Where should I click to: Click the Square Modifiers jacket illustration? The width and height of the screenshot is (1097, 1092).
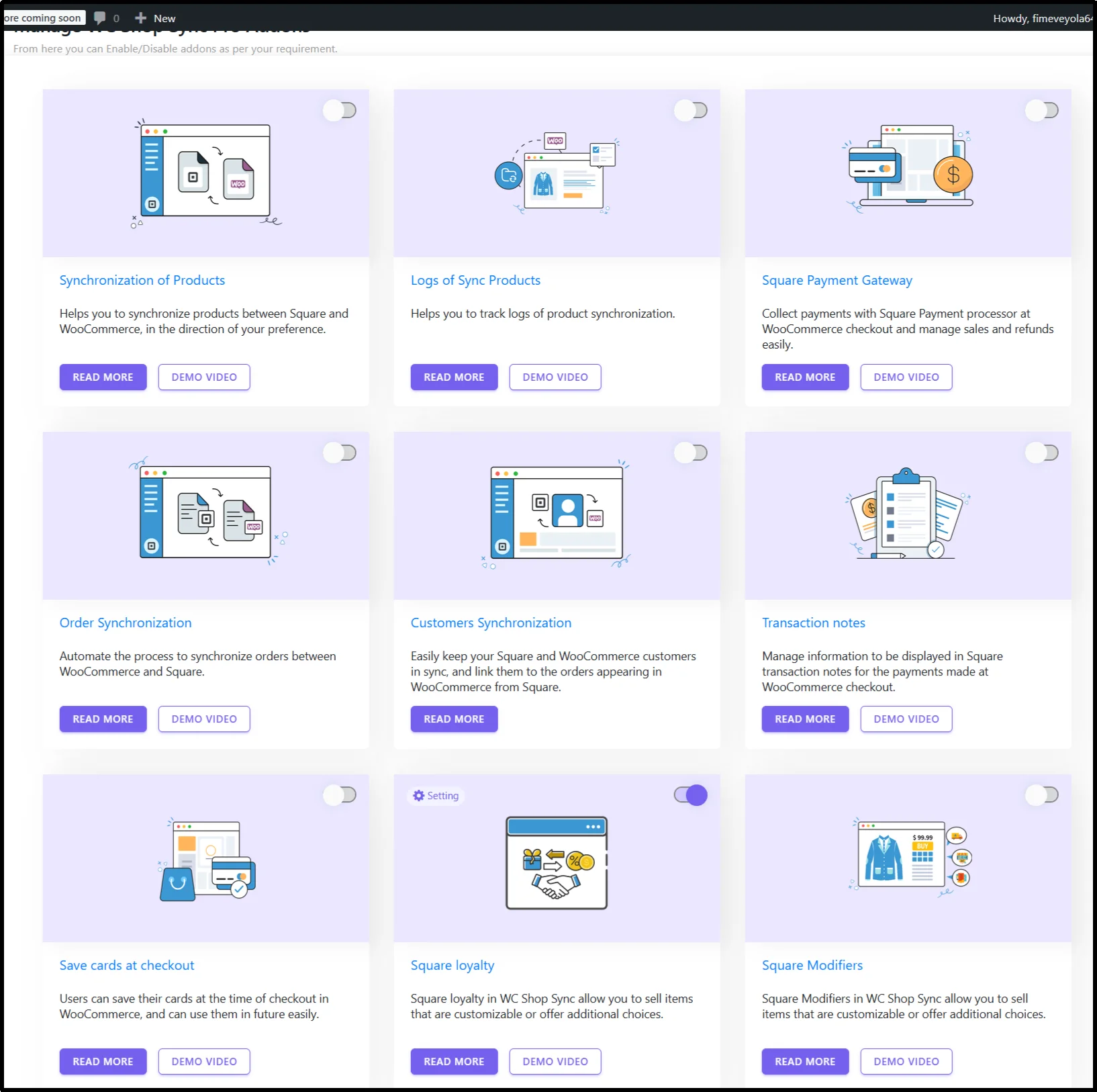(x=912, y=858)
